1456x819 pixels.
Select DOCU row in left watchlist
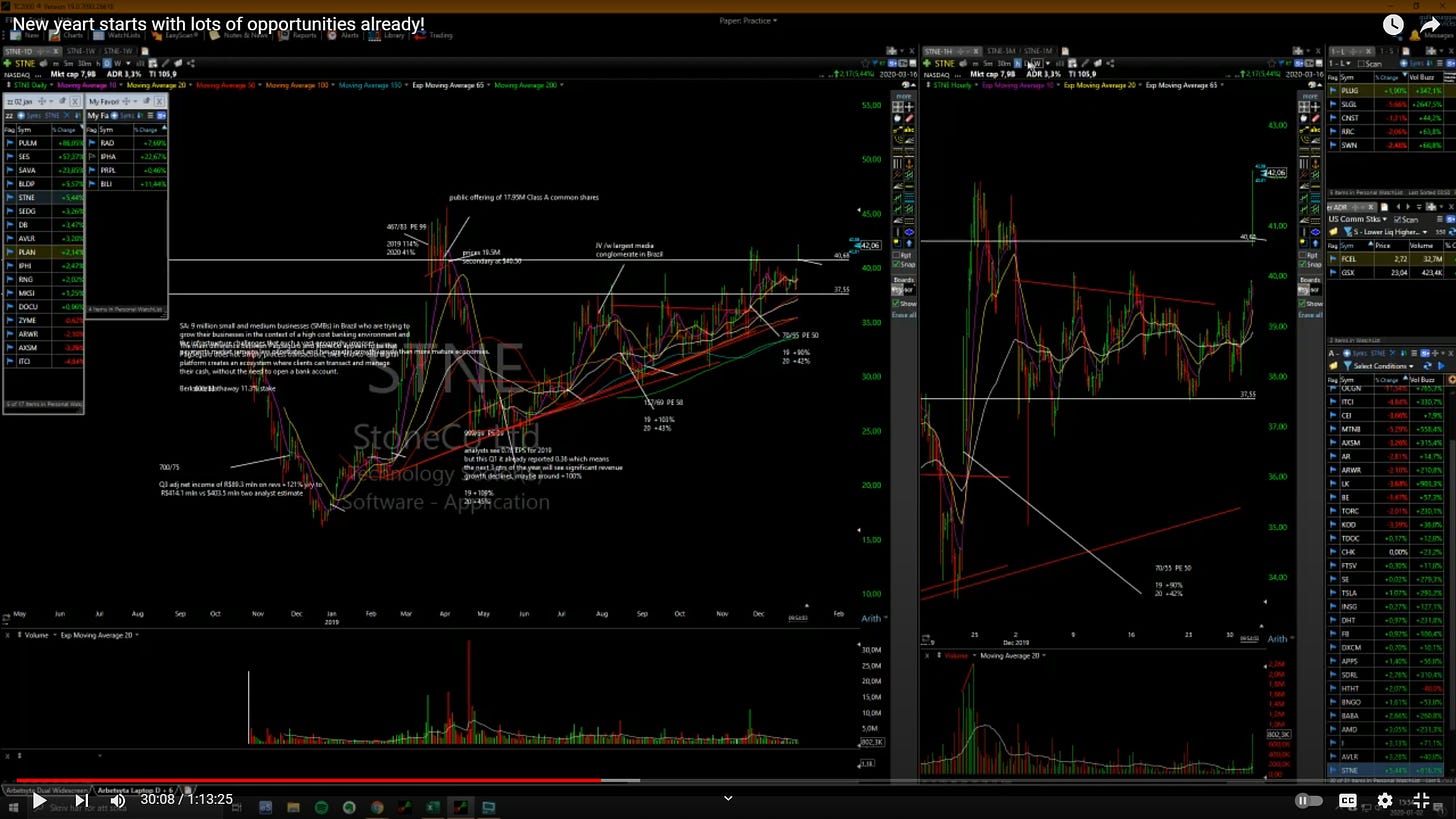click(x=42, y=306)
